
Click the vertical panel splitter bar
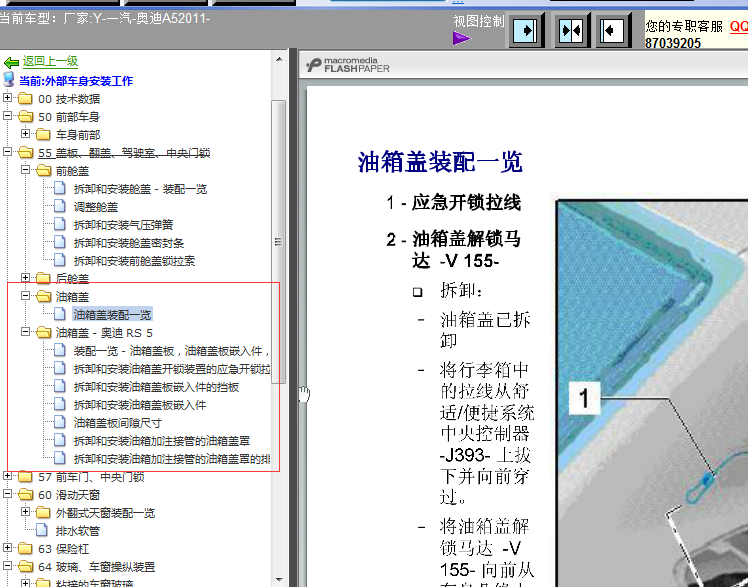click(293, 317)
